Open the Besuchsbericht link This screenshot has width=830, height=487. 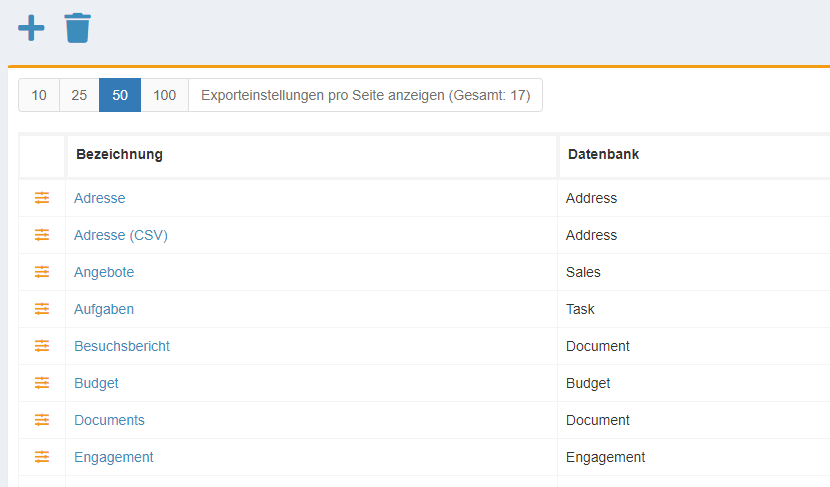(x=122, y=346)
